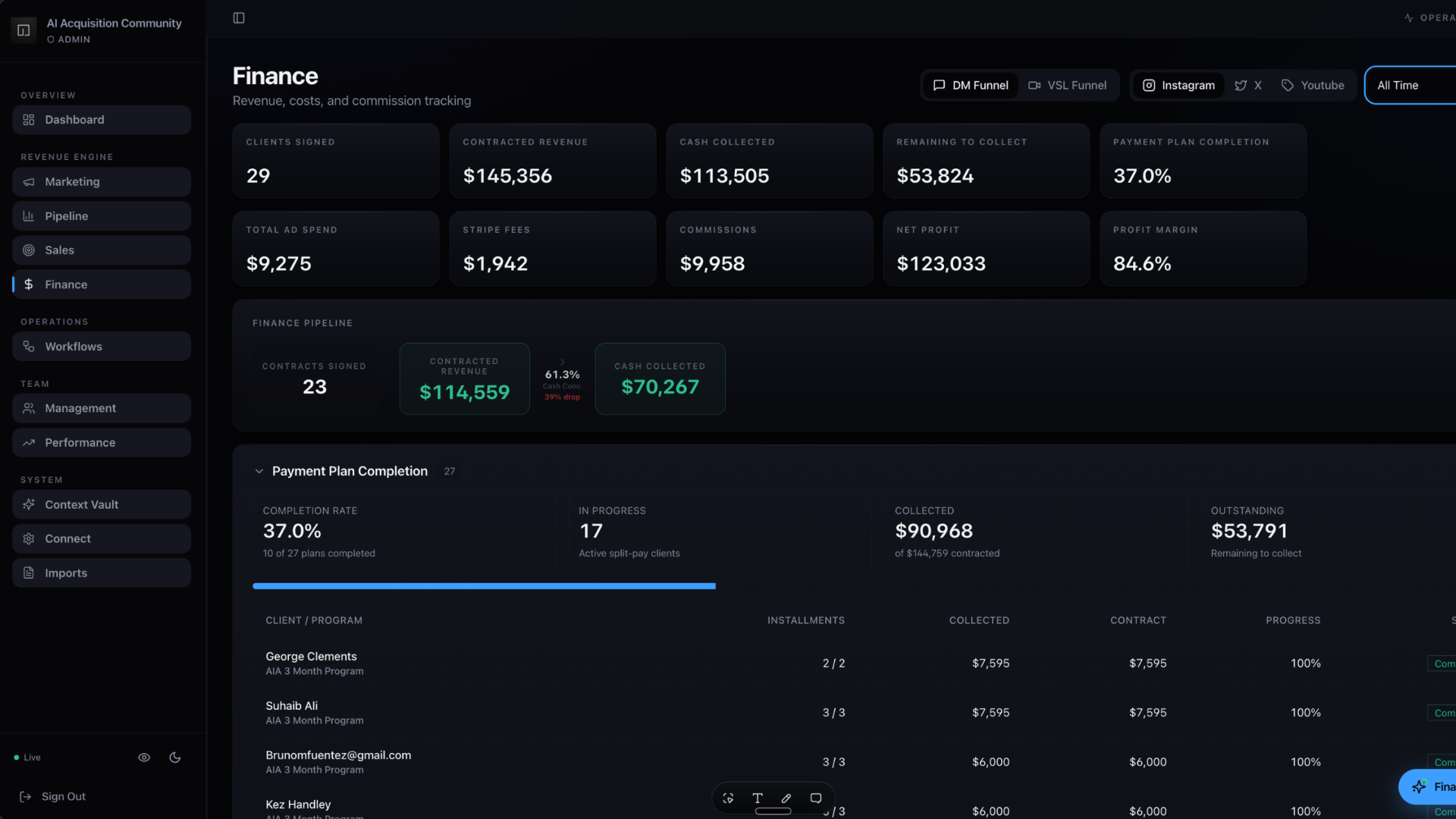Open the Brunomfuentez@gmail.com client row
This screenshot has width=1456, height=819.
(x=854, y=762)
